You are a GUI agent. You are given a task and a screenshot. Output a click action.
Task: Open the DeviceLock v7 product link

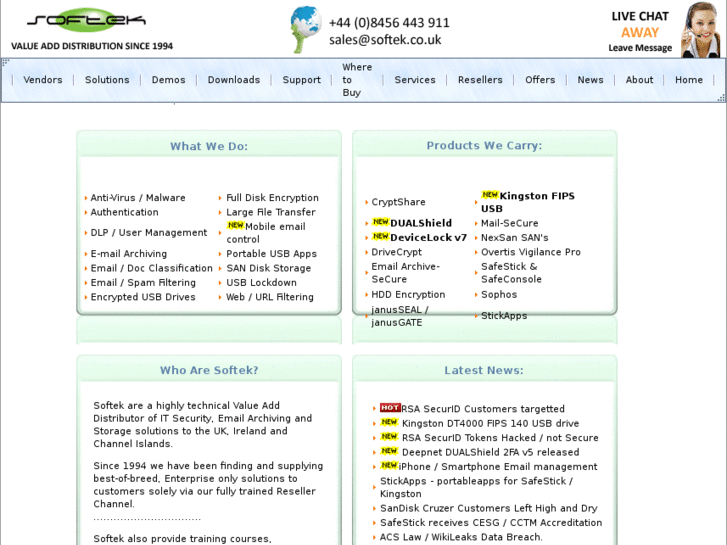(428, 237)
